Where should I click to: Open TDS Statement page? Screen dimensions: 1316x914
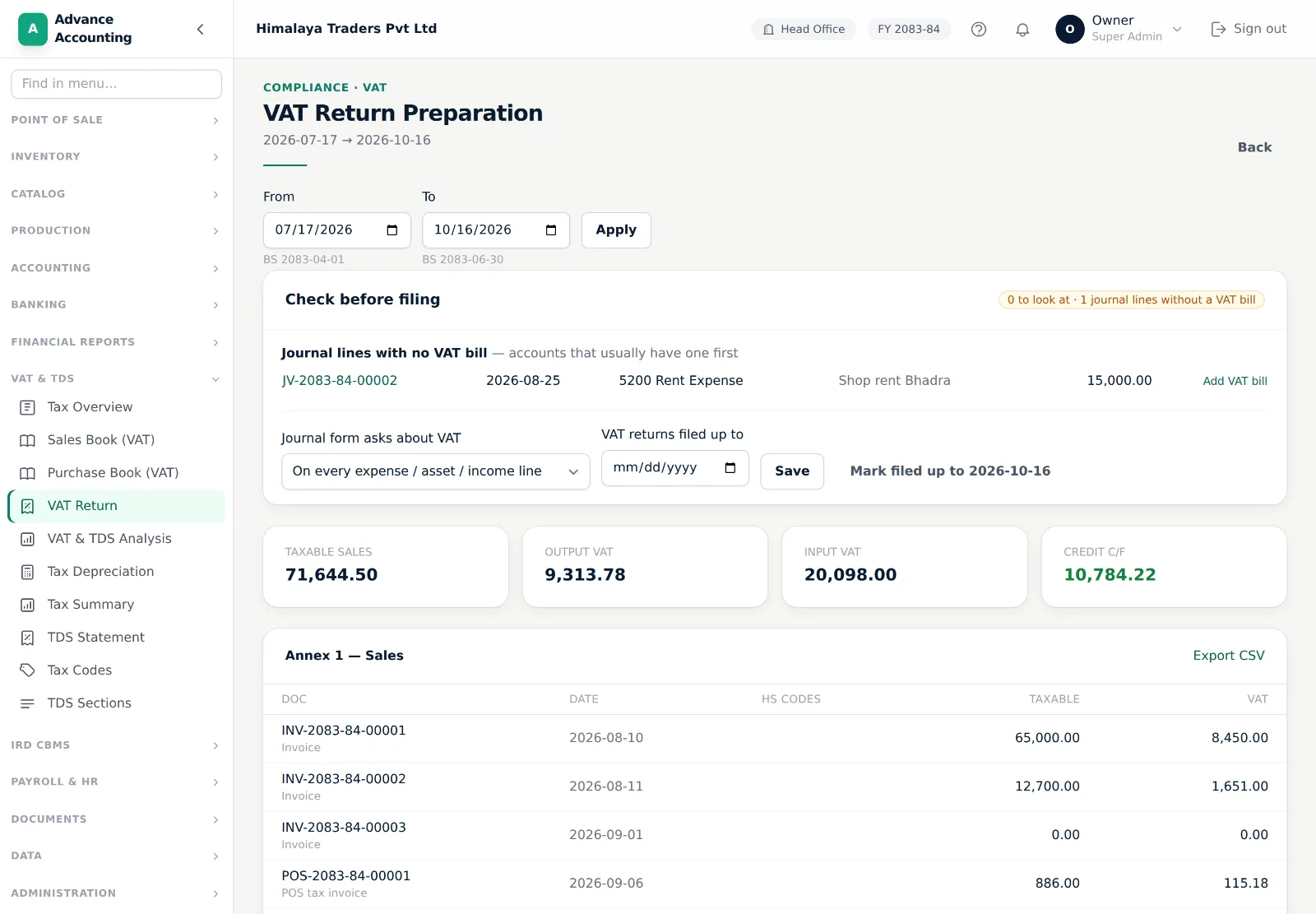[x=116, y=638]
